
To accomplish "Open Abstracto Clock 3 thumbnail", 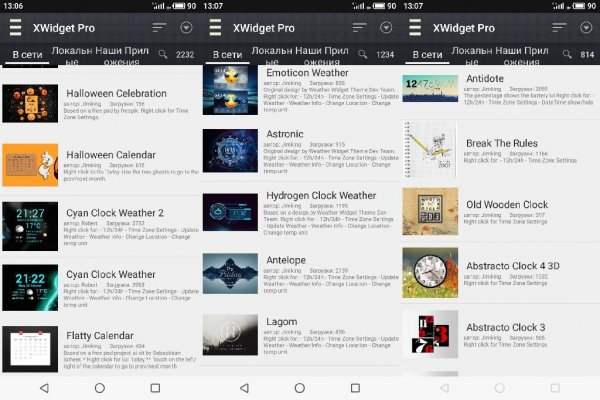I will click(430, 334).
